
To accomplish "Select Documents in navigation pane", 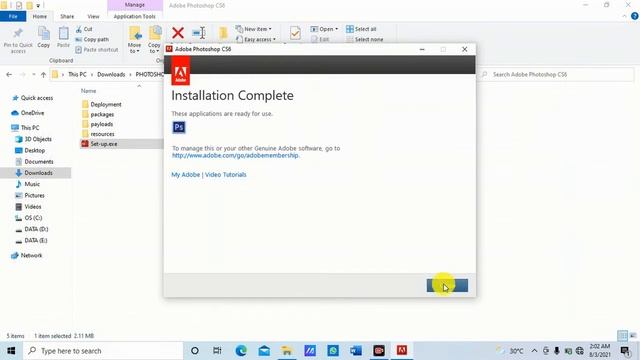I will [34, 162].
